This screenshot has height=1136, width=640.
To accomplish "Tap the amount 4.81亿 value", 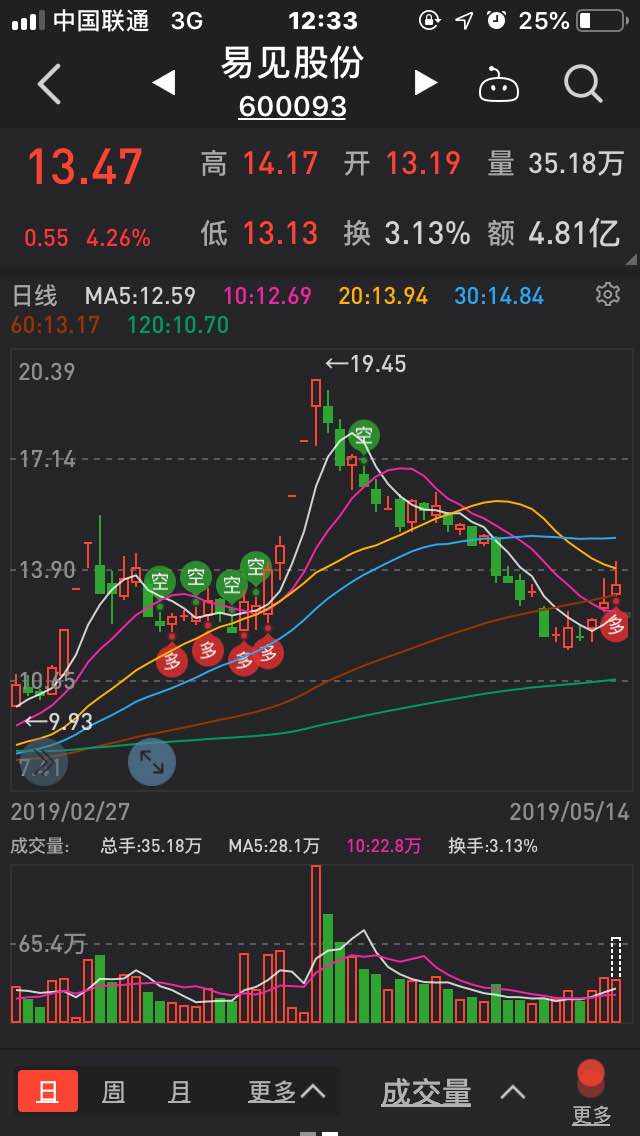I will point(574,233).
